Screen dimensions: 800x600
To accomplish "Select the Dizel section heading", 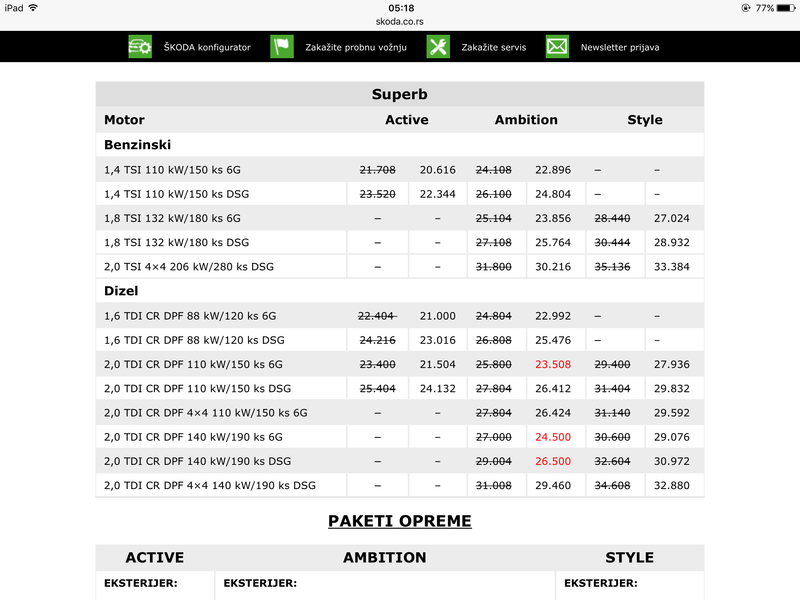I will pyautogui.click(x=121, y=291).
